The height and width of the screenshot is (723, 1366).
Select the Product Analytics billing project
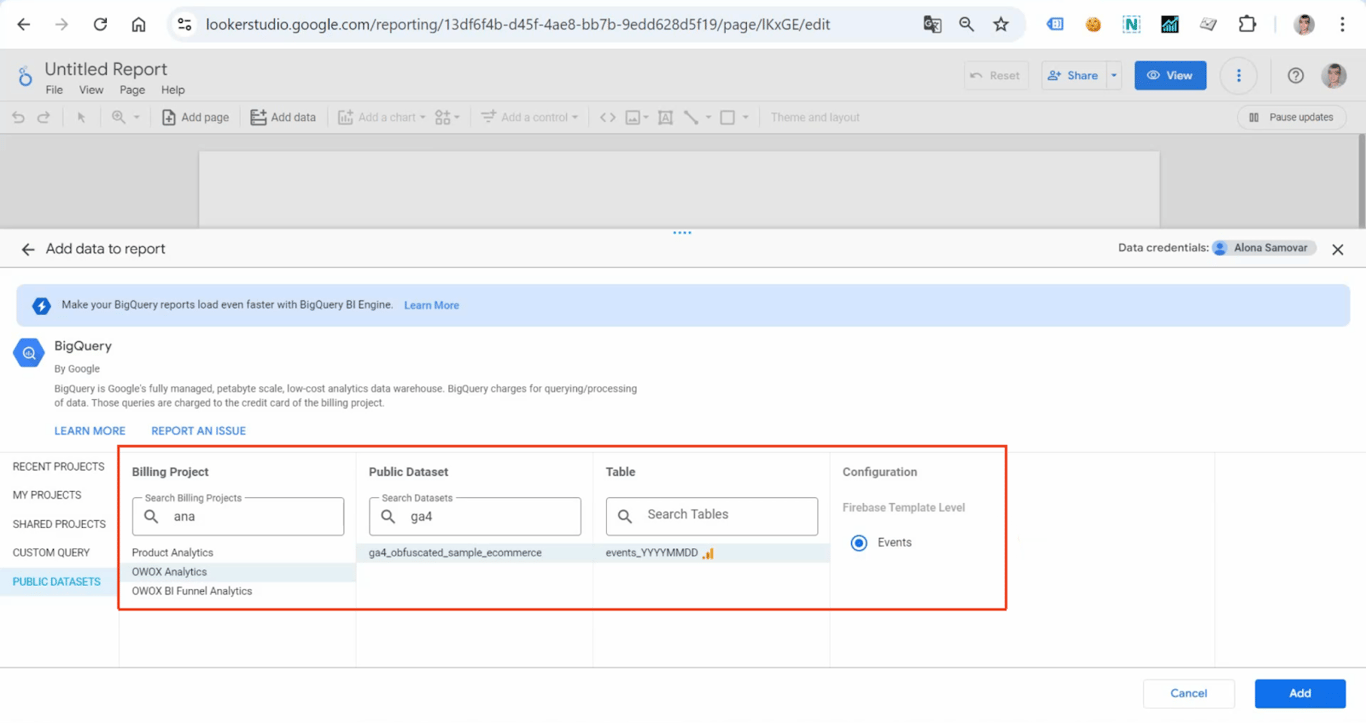click(238, 553)
